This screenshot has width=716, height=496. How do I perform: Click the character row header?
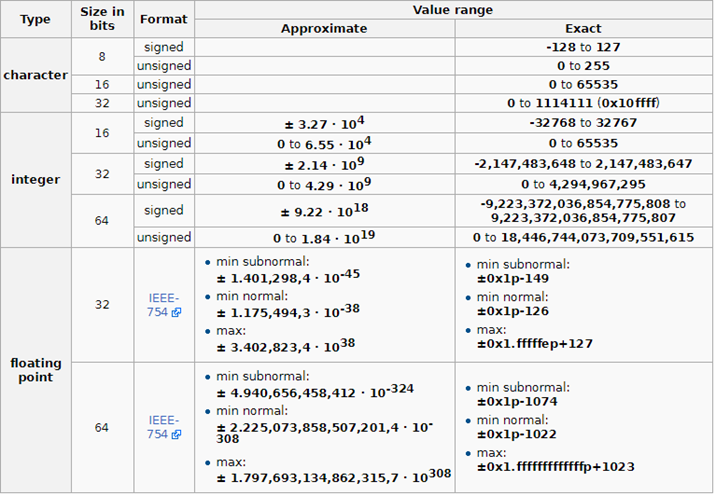tap(35, 75)
